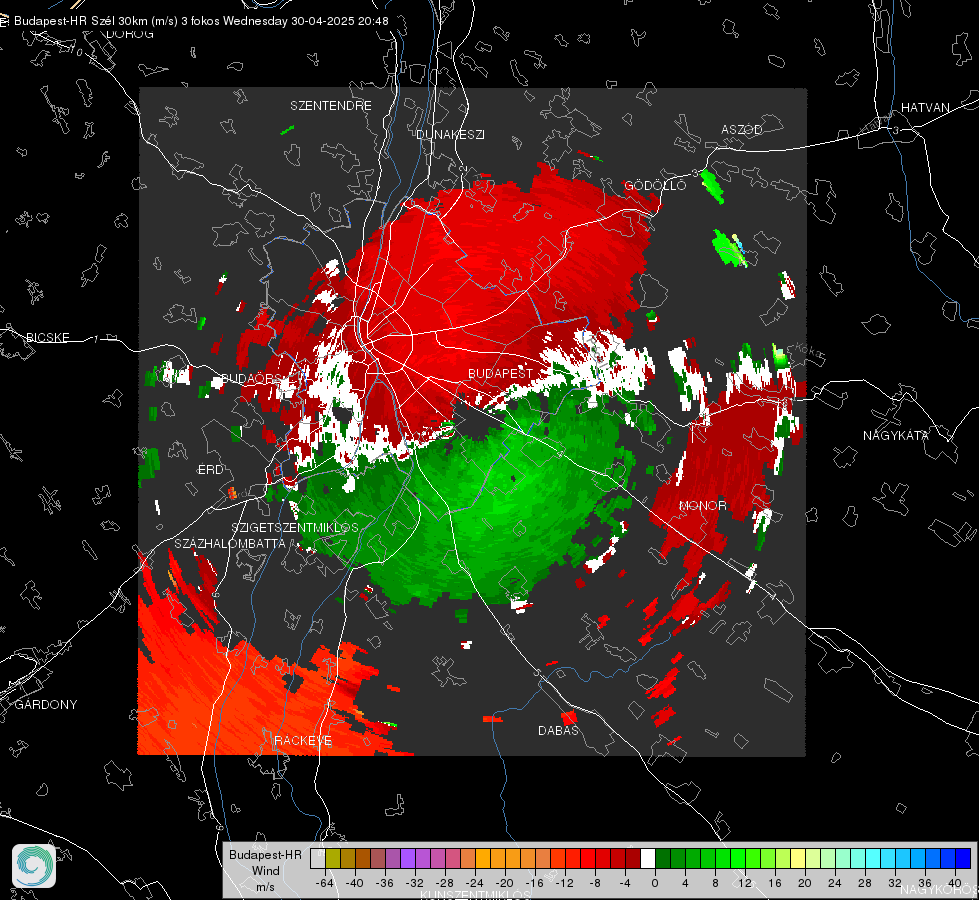The width and height of the screenshot is (979, 900).
Task: Click the 32 value on the legend scale
Action: click(895, 883)
